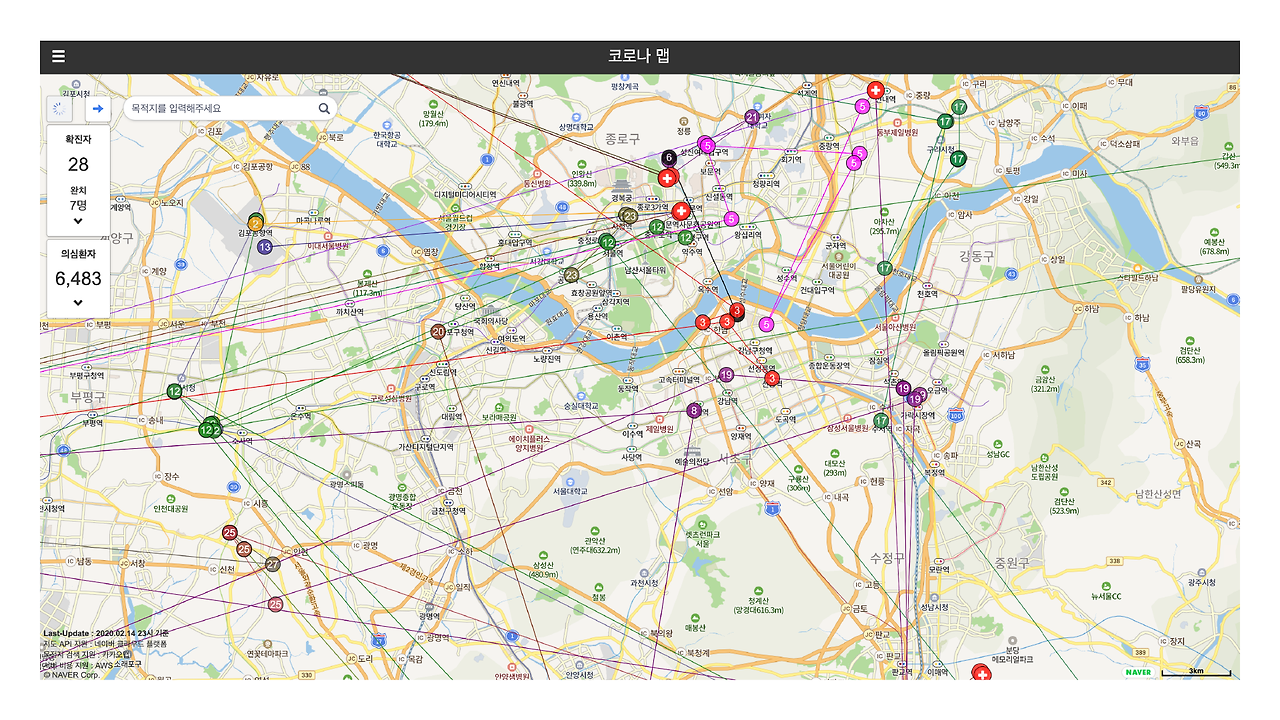Select the green 12 marker above 서울역
This screenshot has width=1280, height=720.
click(607, 242)
